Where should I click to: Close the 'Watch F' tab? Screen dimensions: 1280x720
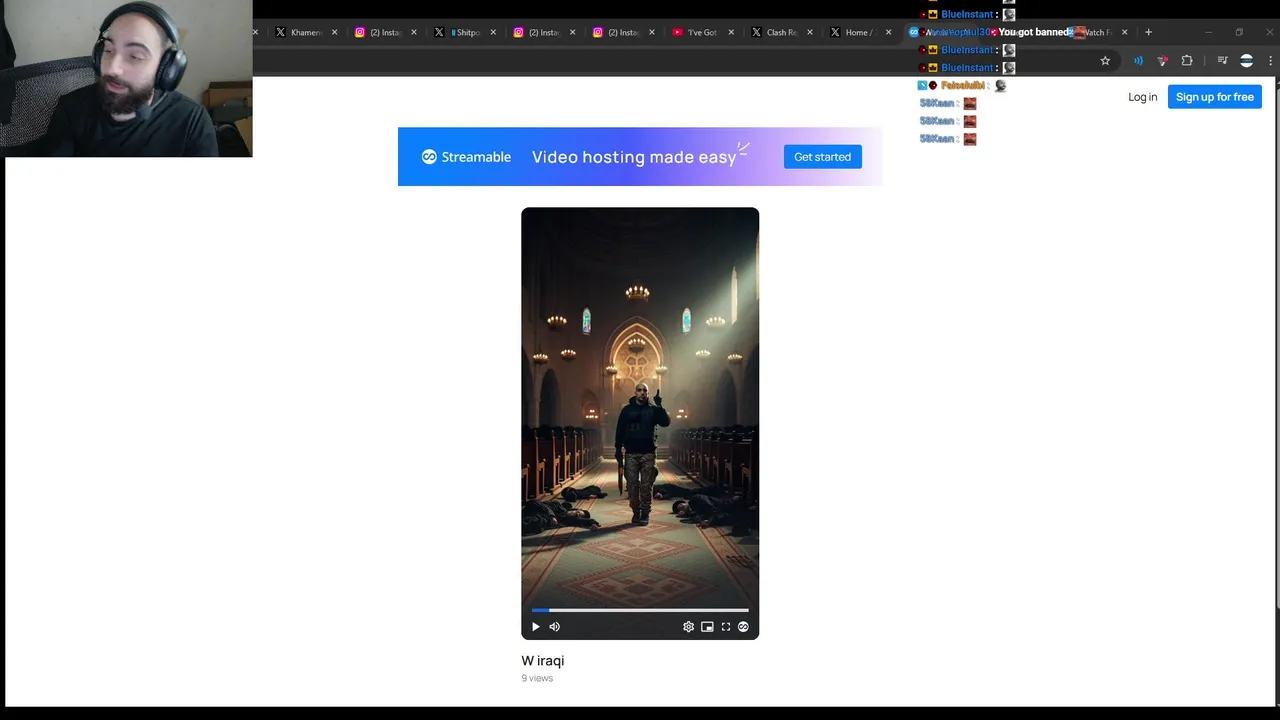[1124, 32]
